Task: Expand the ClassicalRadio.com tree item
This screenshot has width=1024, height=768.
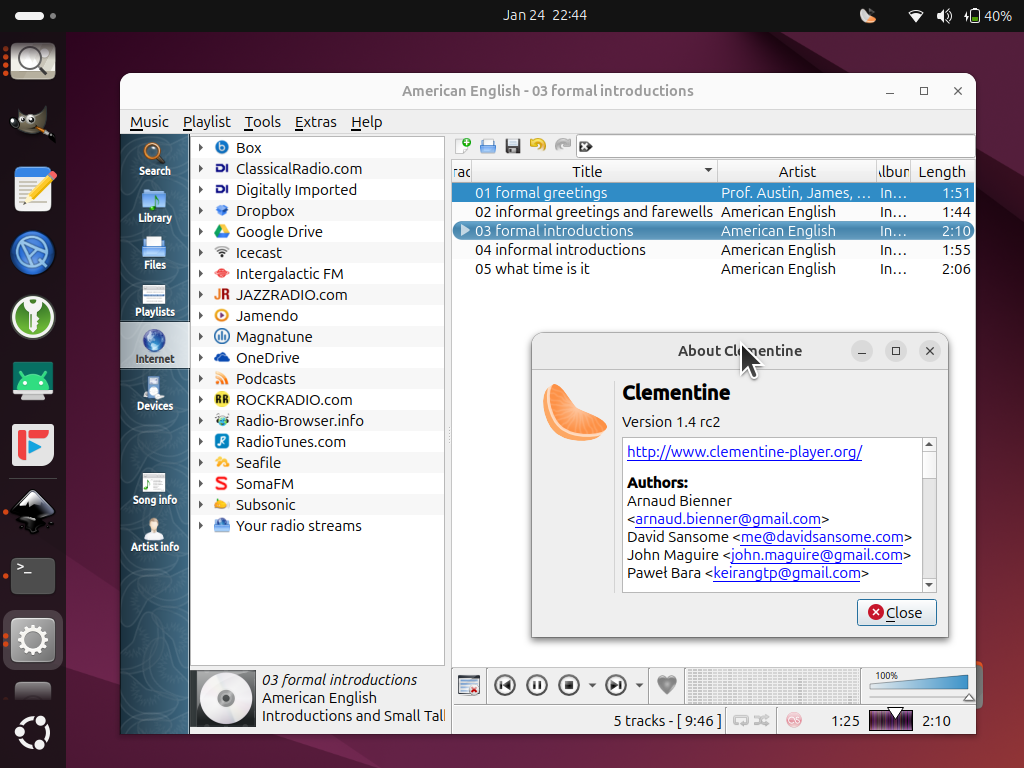Action: [x=200, y=168]
